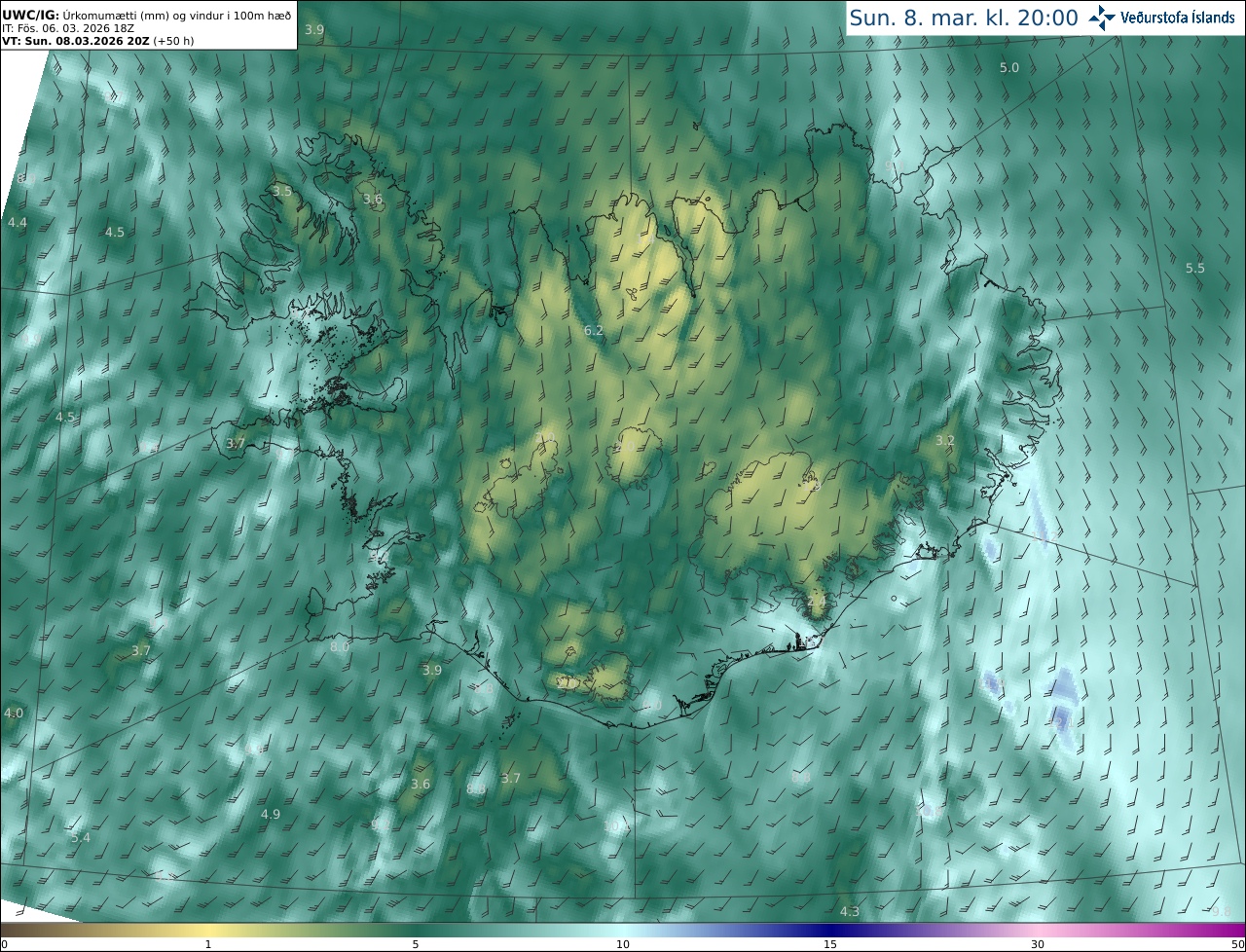Click the 4.9 value on the map
Image resolution: width=1246 pixels, height=952 pixels.
click(271, 814)
